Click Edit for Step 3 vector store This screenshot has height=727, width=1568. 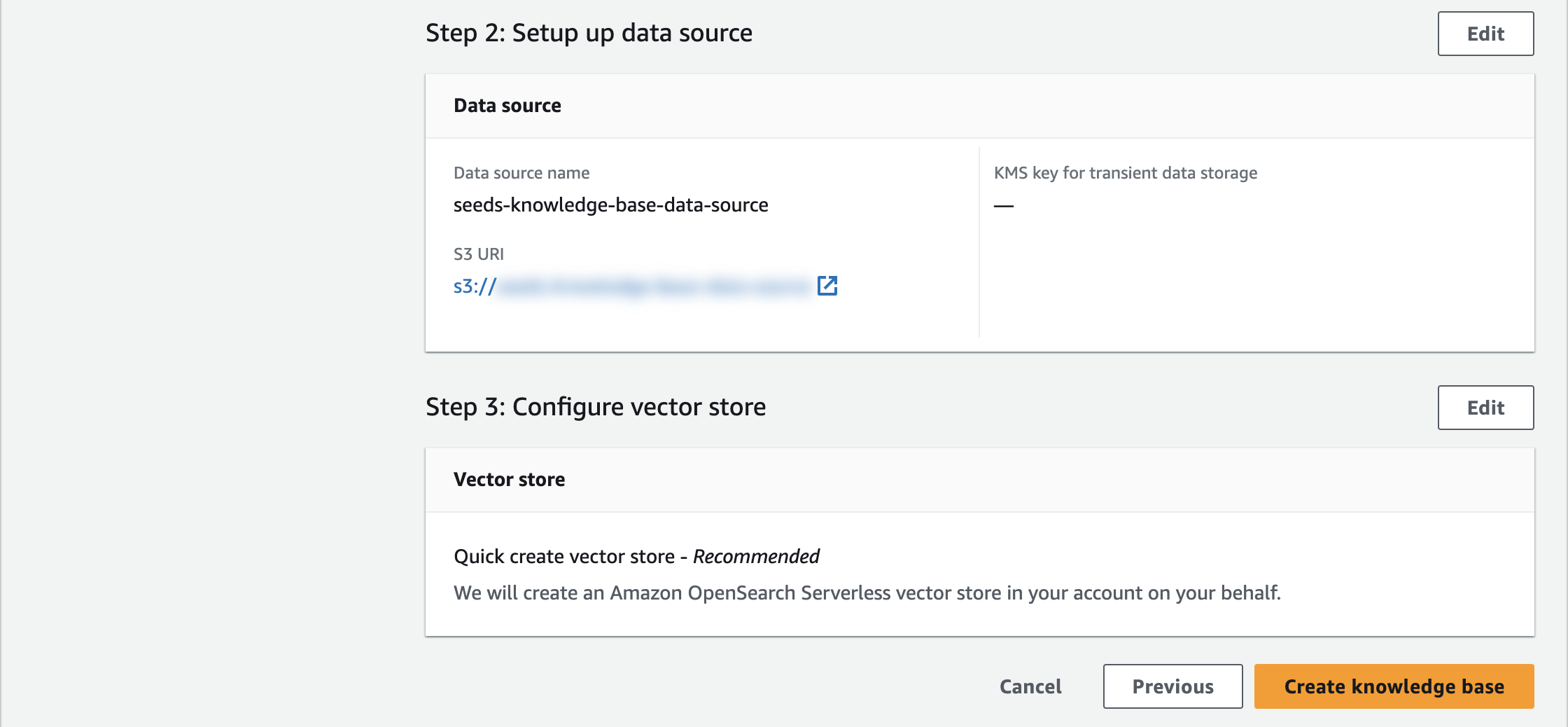click(1485, 408)
